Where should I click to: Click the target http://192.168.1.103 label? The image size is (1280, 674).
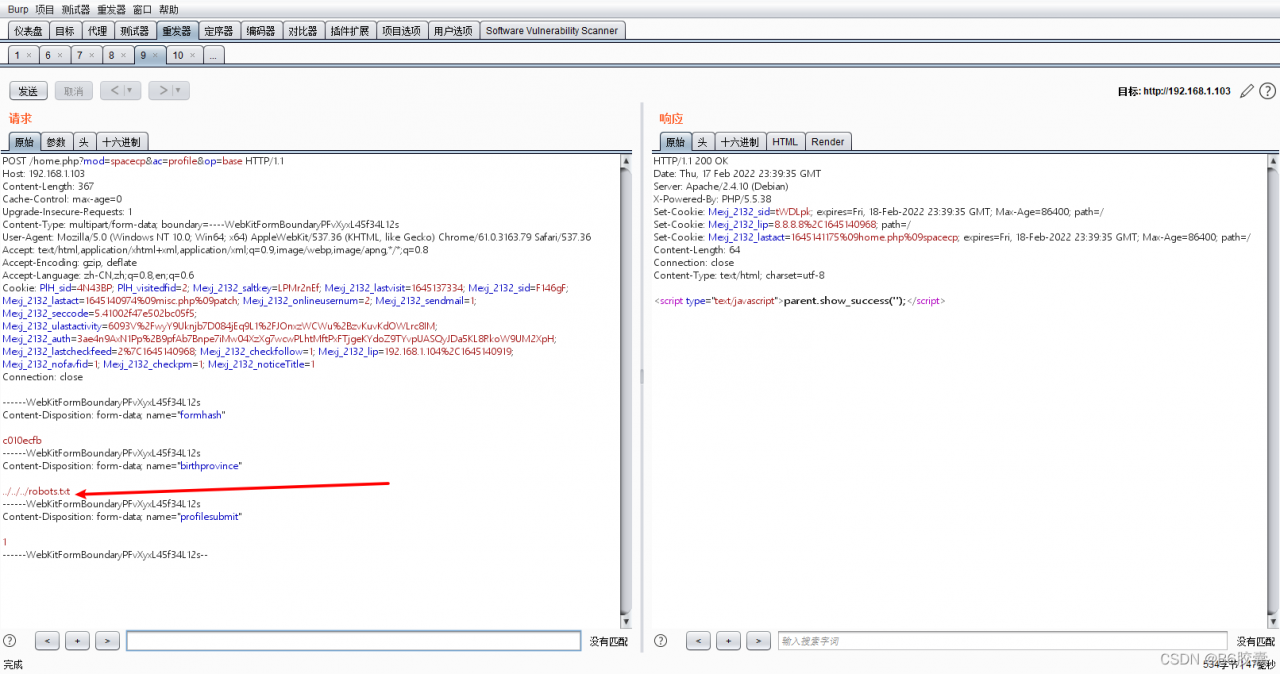pyautogui.click(x=1174, y=91)
